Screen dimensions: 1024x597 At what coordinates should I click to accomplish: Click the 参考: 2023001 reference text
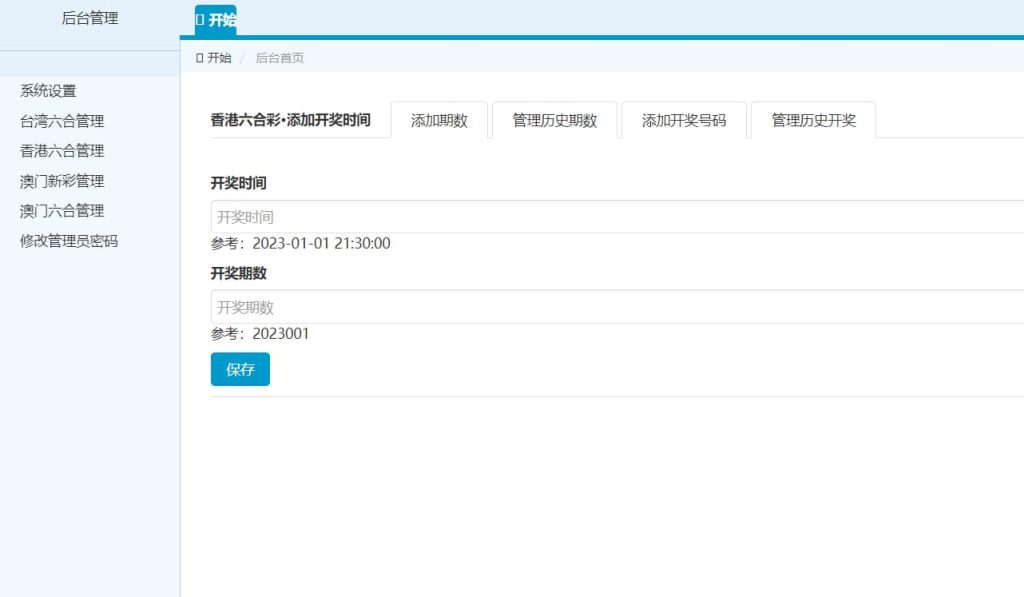point(259,334)
